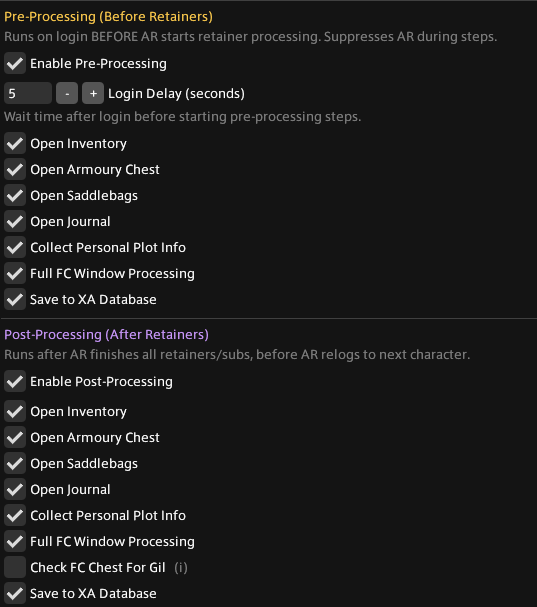Toggle post-processing Collect Personal Plot Info
537x607 pixels.
15,515
